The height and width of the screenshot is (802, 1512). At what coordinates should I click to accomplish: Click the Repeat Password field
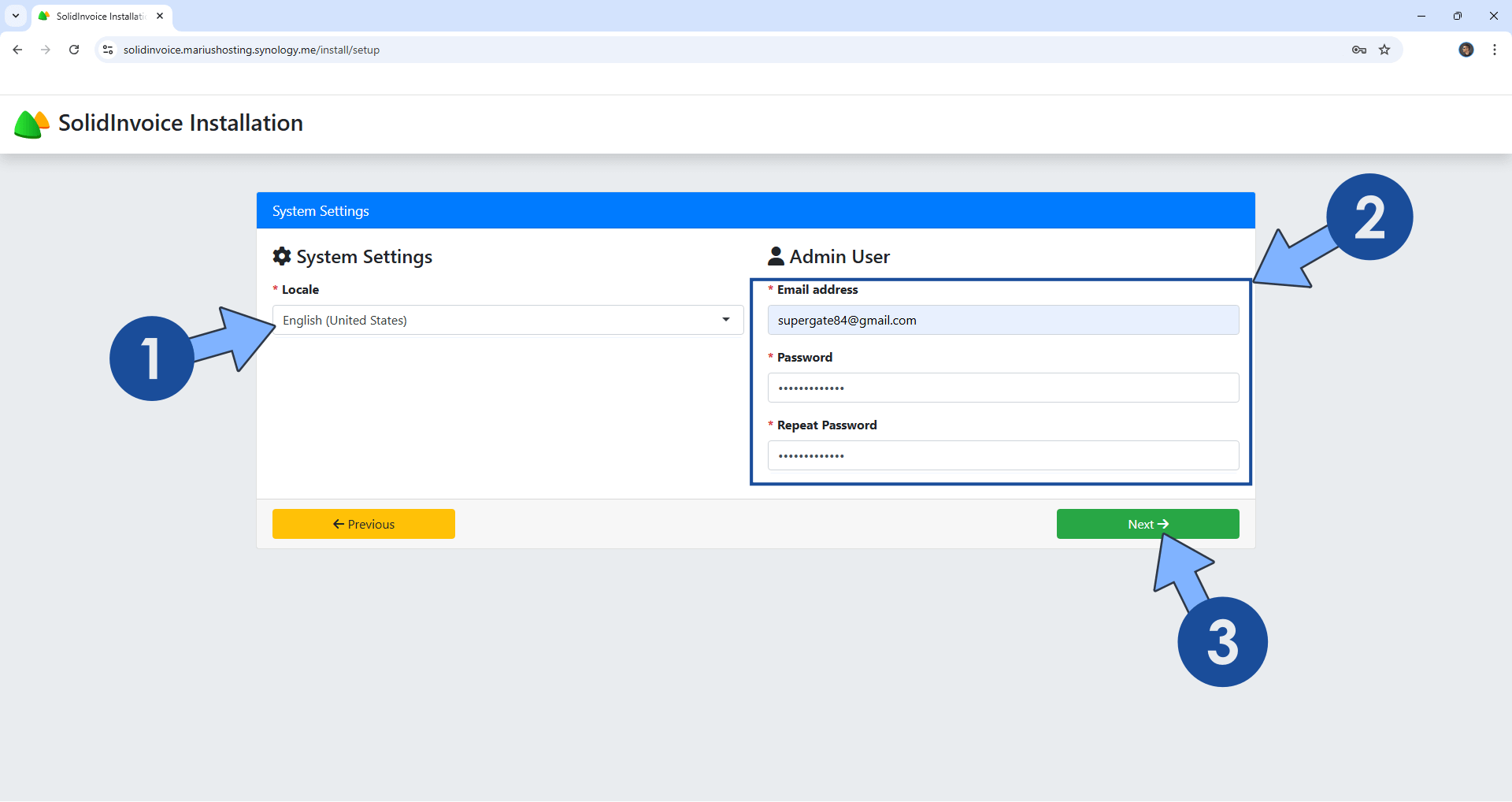(x=1003, y=455)
